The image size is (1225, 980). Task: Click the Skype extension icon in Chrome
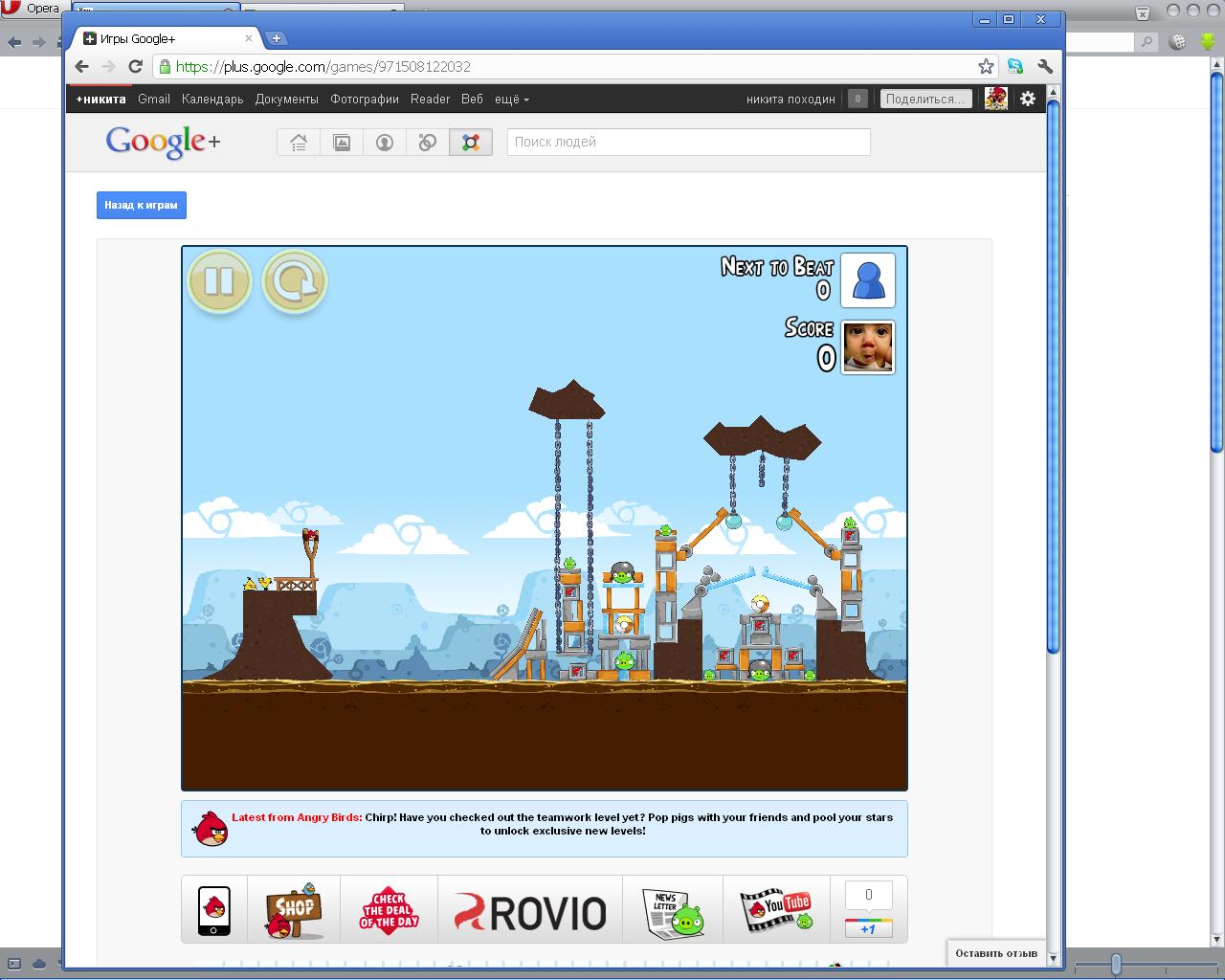1015,66
